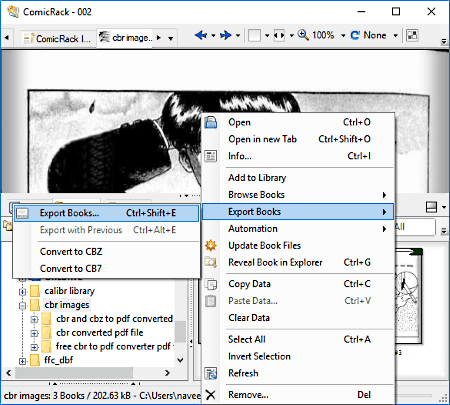450x405 pixels.
Task: Click the fullscreen mode icon in toolbar
Action: [412, 35]
